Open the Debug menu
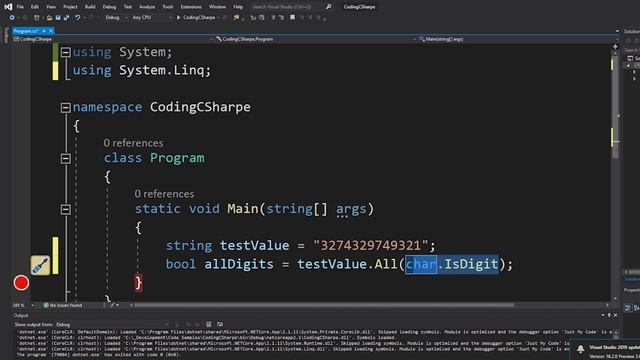 click(109, 7)
